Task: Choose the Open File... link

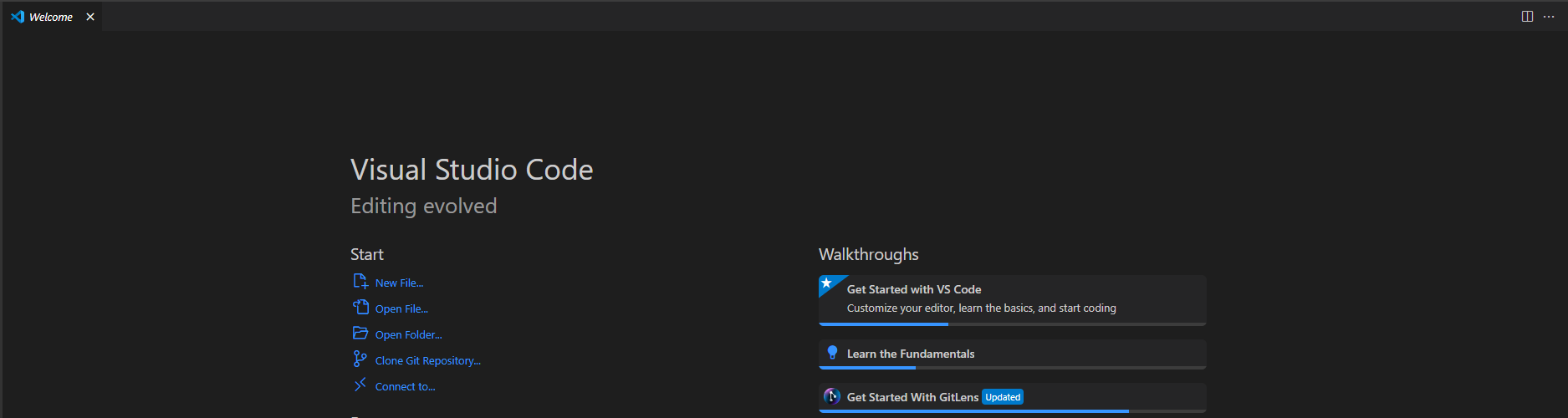Action: click(401, 308)
